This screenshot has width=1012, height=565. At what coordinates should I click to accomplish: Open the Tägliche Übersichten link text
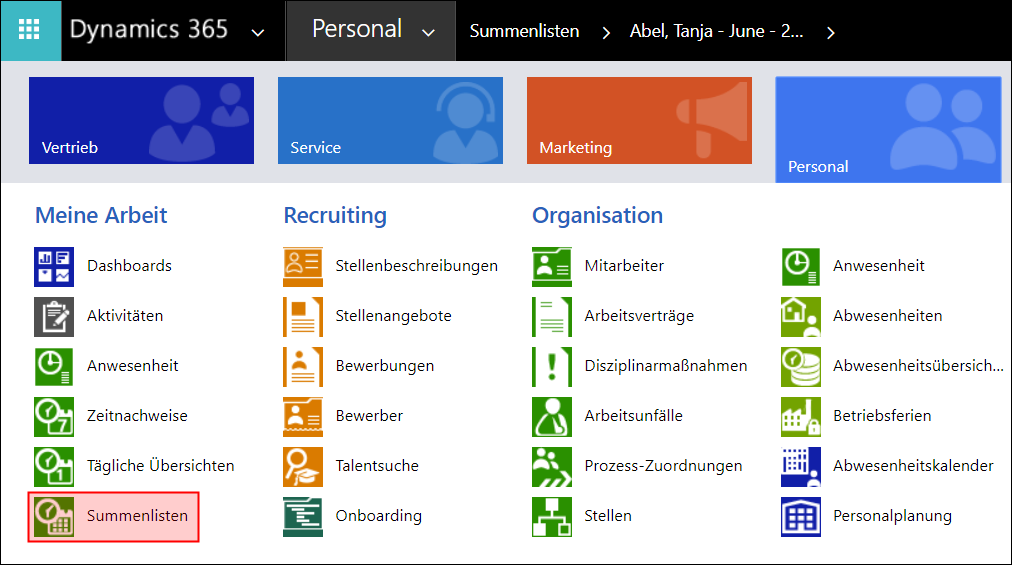tap(160, 466)
